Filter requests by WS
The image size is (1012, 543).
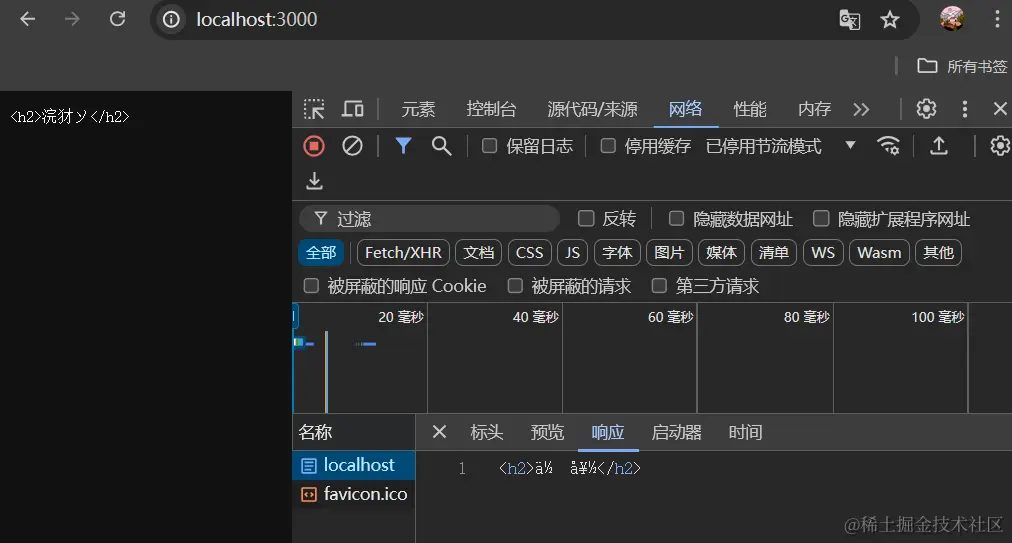coord(823,252)
